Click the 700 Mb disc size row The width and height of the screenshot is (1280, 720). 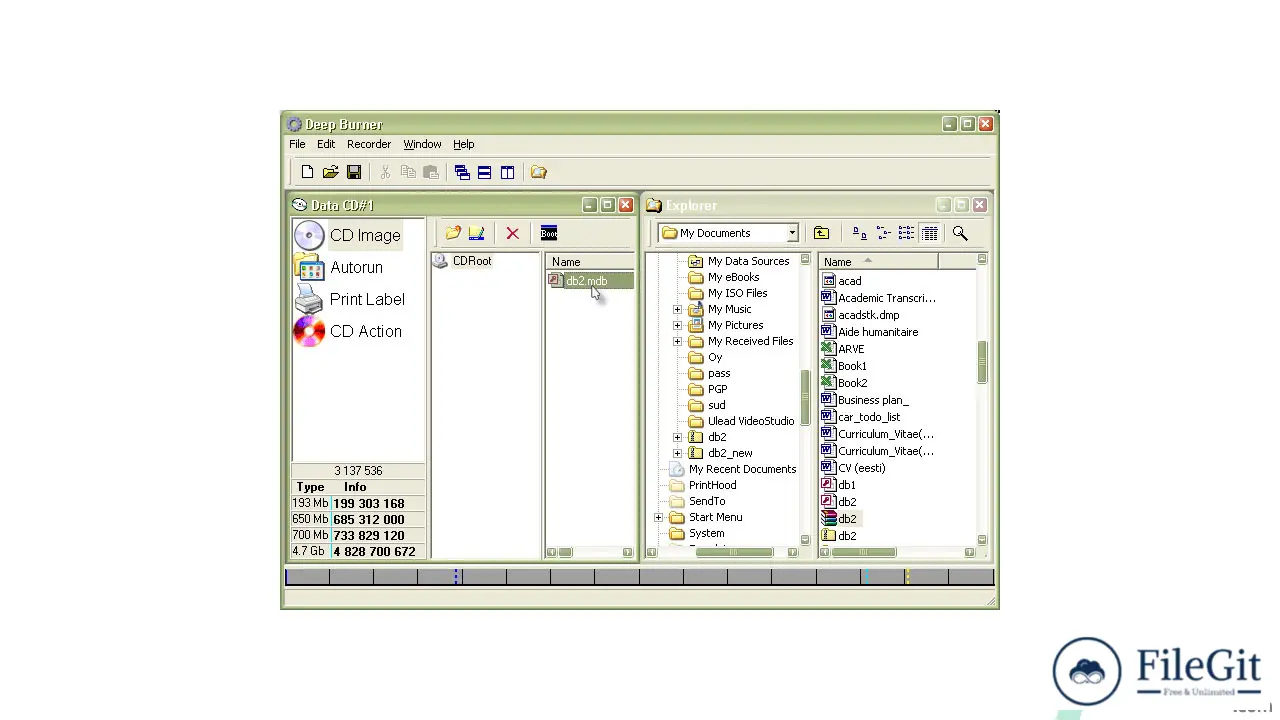pyautogui.click(x=358, y=535)
